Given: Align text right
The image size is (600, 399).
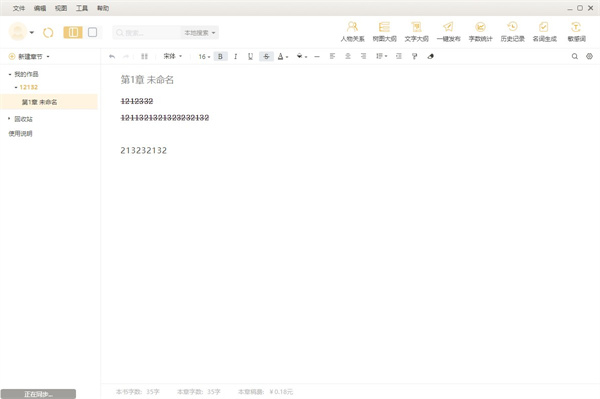Looking at the screenshot, I should [x=363, y=56].
